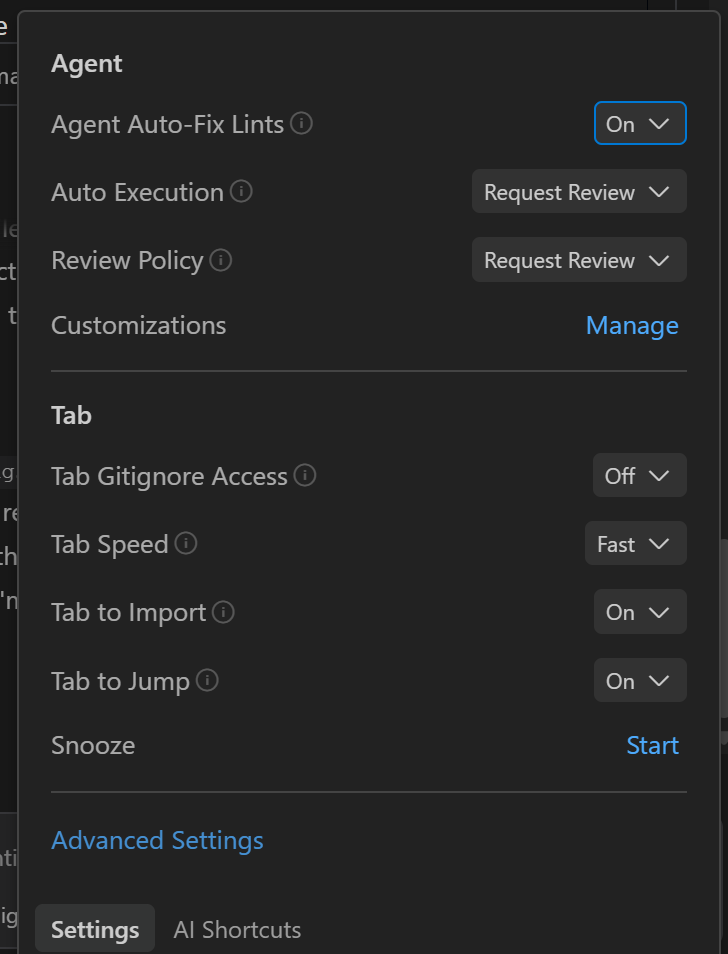
Task: Toggle the Tab to Import On setting
Action: click(639, 612)
